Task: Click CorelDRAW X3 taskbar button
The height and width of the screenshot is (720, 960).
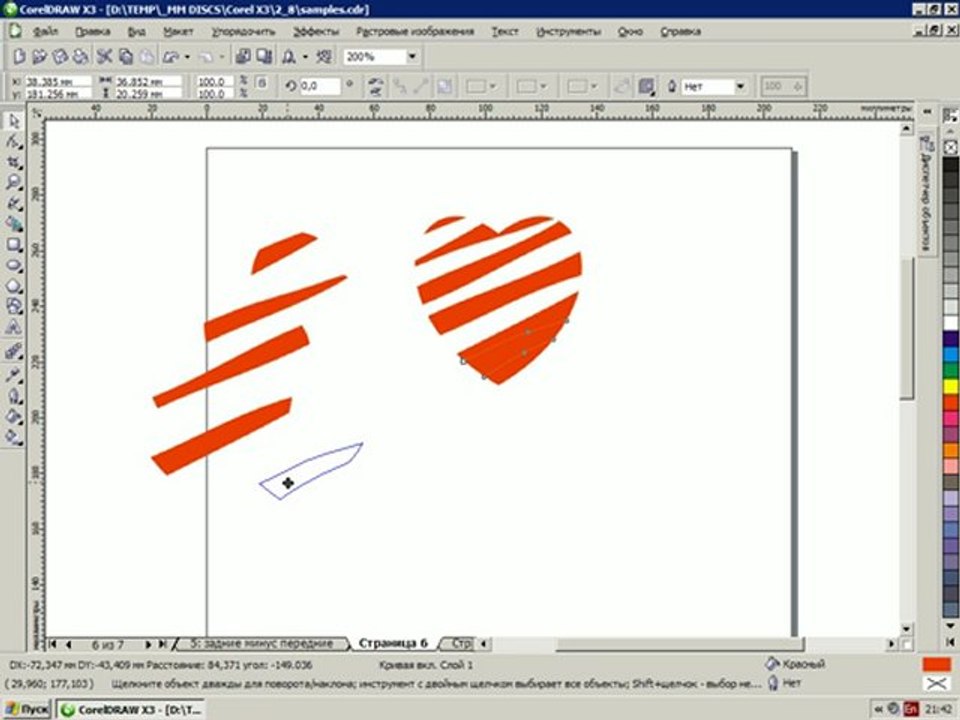Action: tap(132, 710)
